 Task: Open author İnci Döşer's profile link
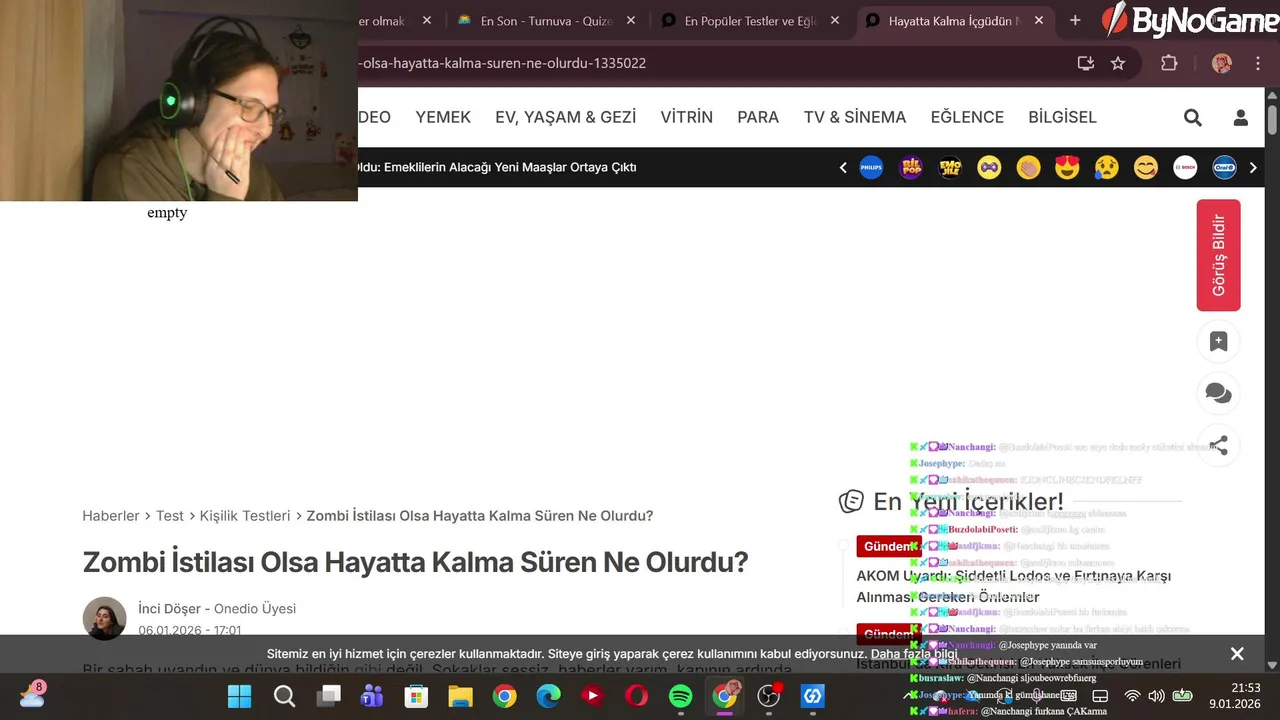170,609
